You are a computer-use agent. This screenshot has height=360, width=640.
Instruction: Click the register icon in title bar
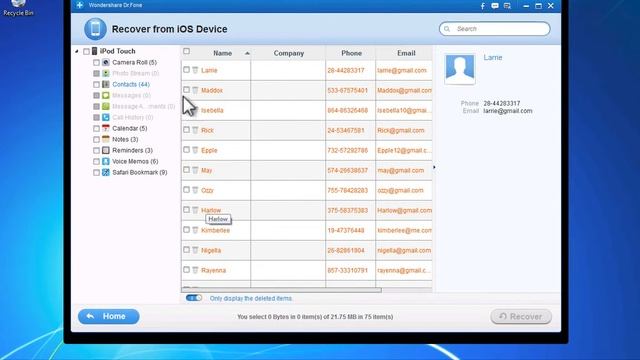[507, 6]
